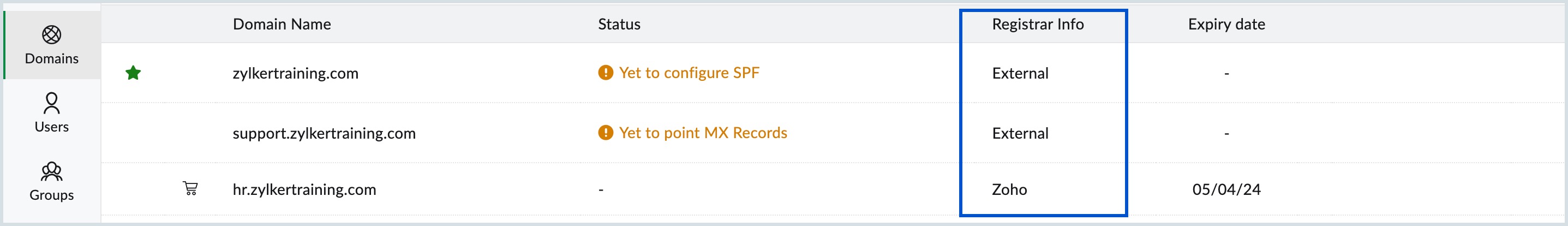The height and width of the screenshot is (226, 1568).
Task: Click the Expiry date column header
Action: coord(1226,25)
